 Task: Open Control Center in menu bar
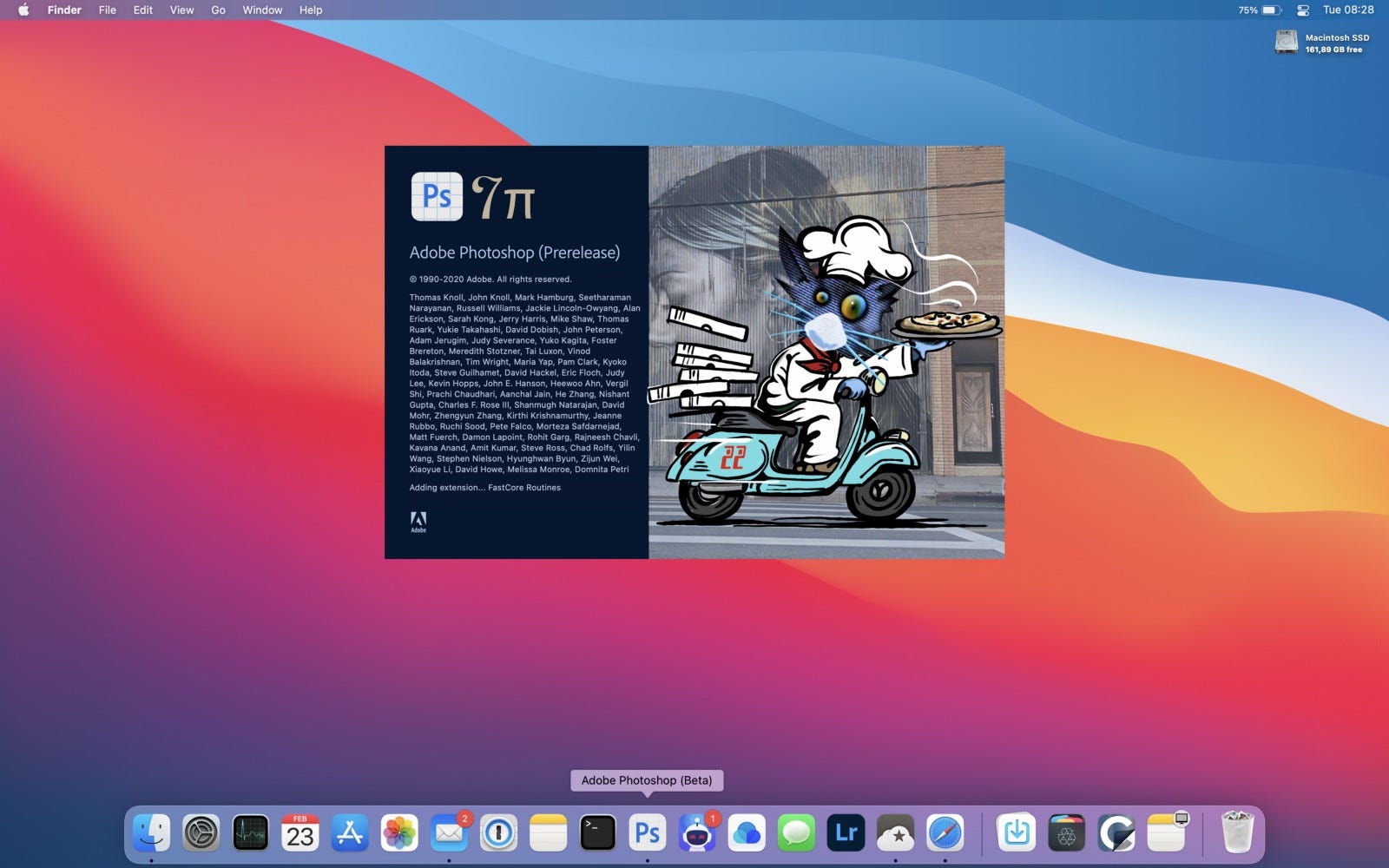tap(1303, 10)
